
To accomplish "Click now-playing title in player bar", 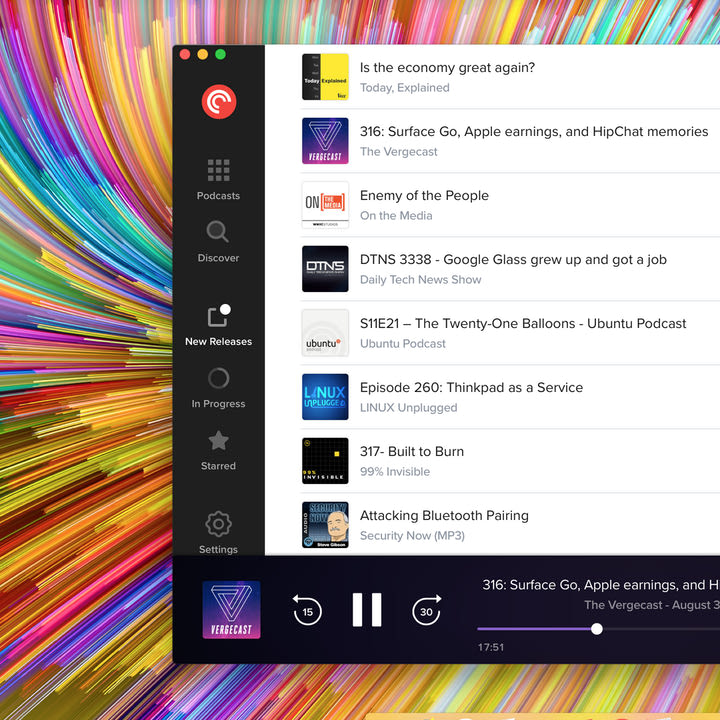I will click(601, 585).
